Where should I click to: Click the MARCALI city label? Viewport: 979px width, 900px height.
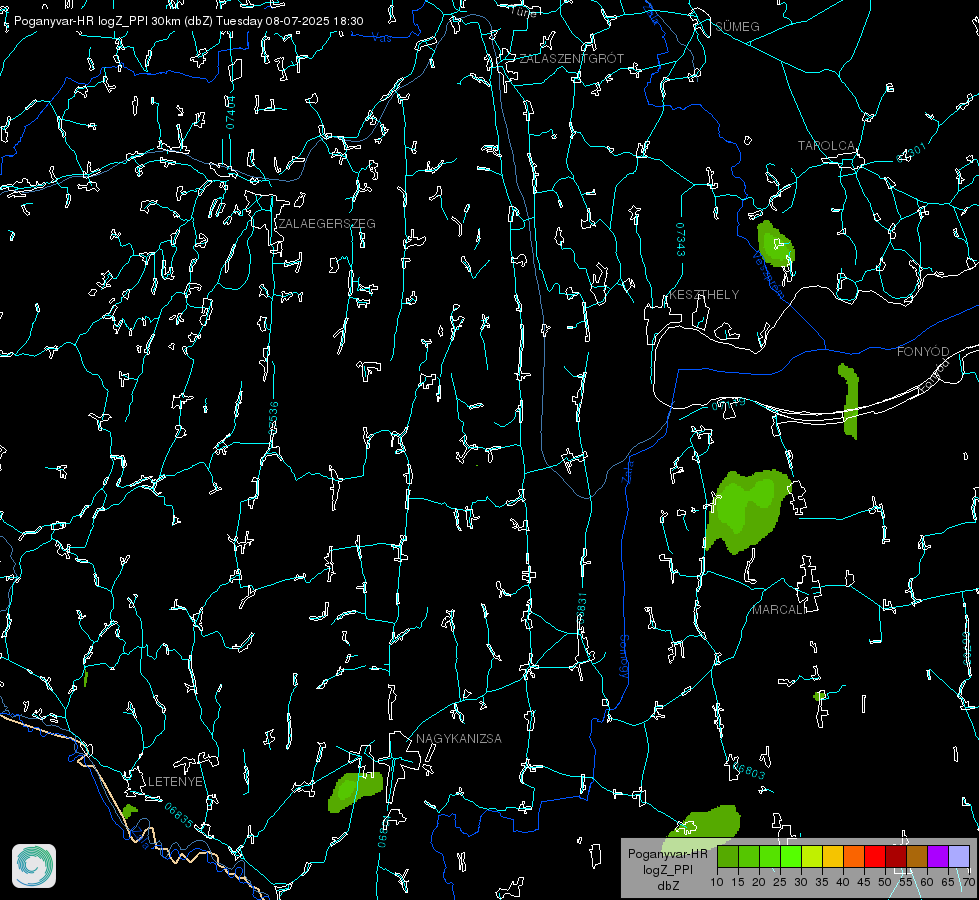tap(779, 610)
